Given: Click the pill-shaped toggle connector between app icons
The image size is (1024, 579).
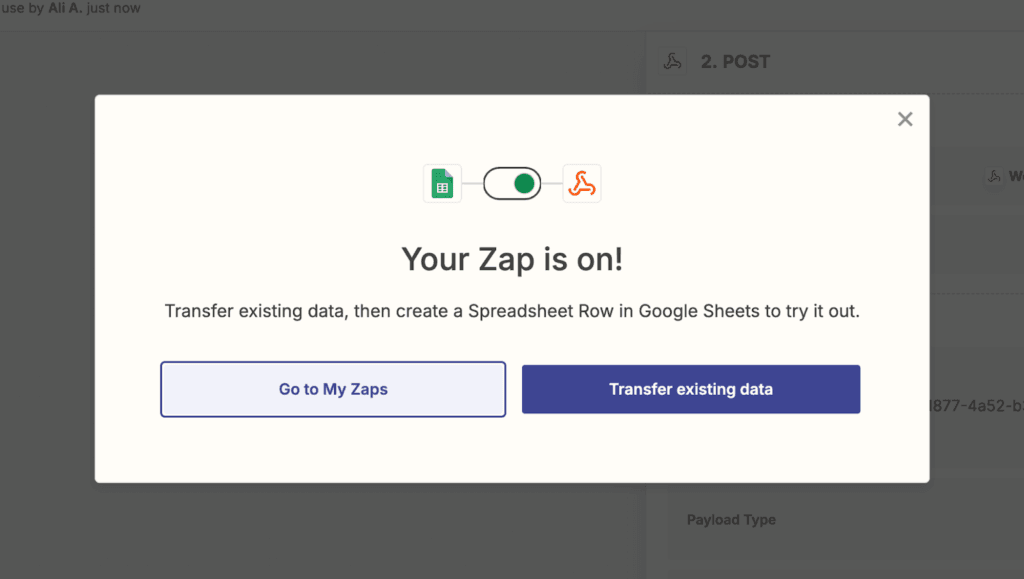Looking at the screenshot, I should tap(512, 183).
